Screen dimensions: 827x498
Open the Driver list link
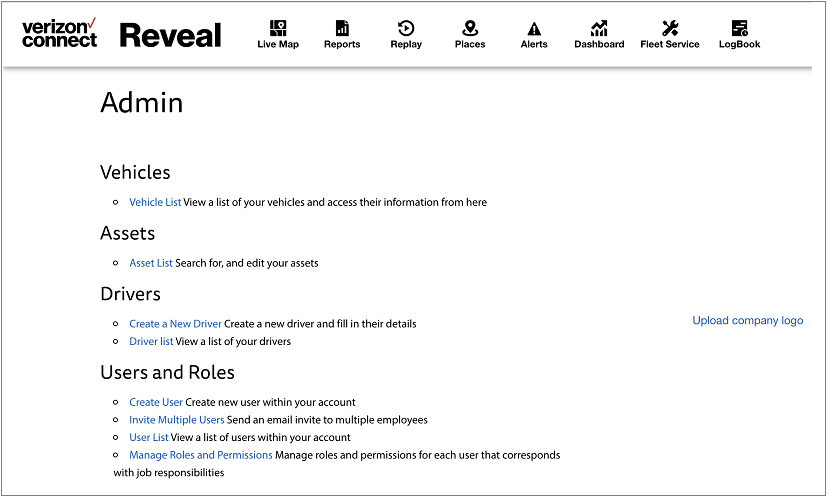pos(151,342)
